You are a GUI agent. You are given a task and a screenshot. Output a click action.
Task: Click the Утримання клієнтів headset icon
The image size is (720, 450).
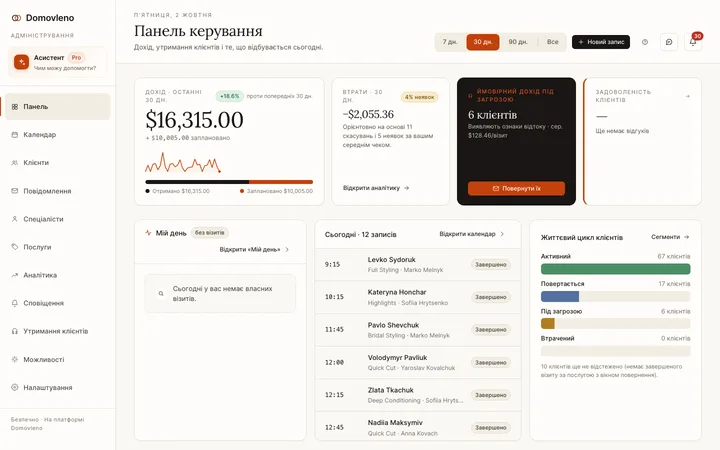click(x=15, y=331)
